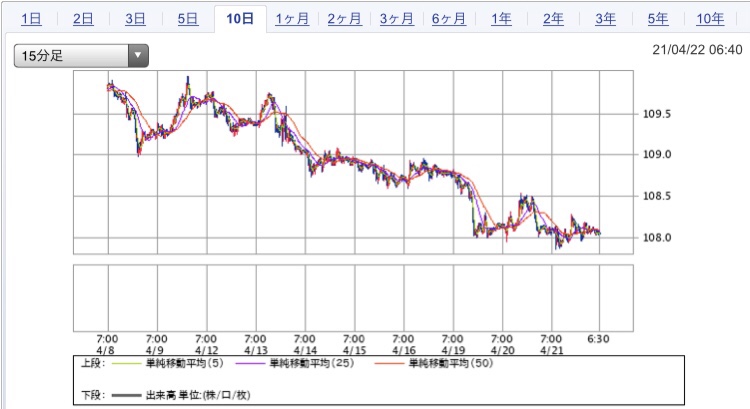
Task: Switch to the 10年 range tab
Action: pyautogui.click(x=710, y=19)
